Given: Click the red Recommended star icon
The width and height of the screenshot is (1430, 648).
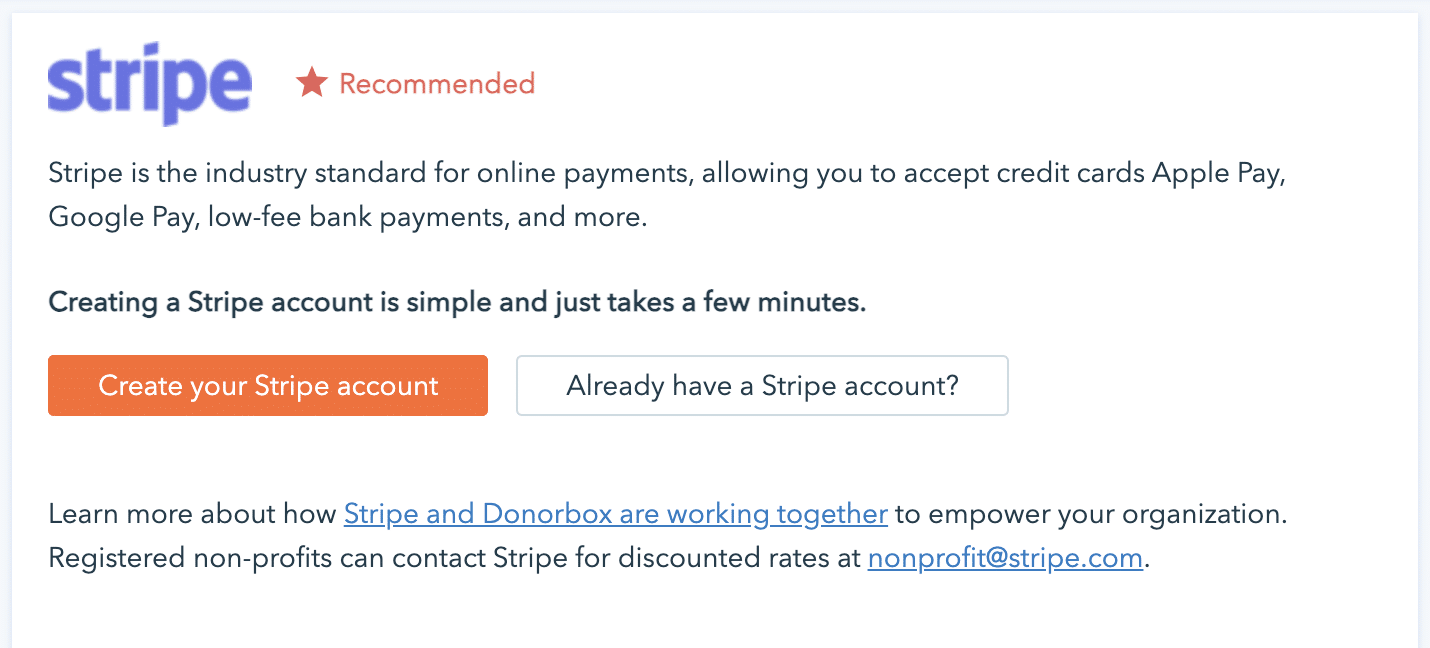Looking at the screenshot, I should click(x=312, y=83).
